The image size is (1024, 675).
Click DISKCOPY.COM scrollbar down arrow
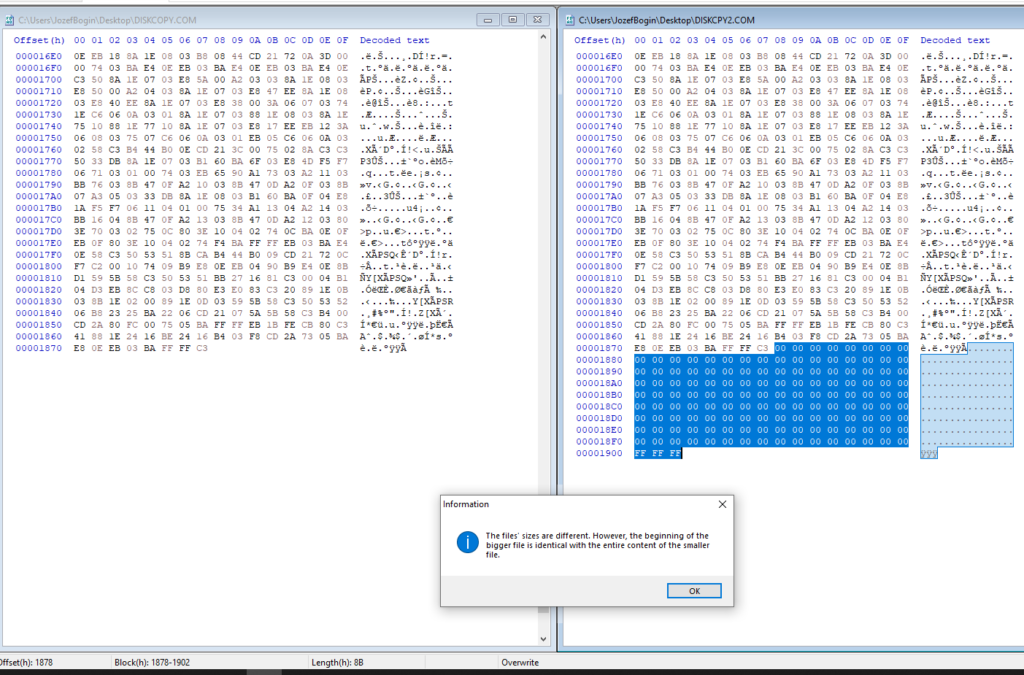coord(543,639)
